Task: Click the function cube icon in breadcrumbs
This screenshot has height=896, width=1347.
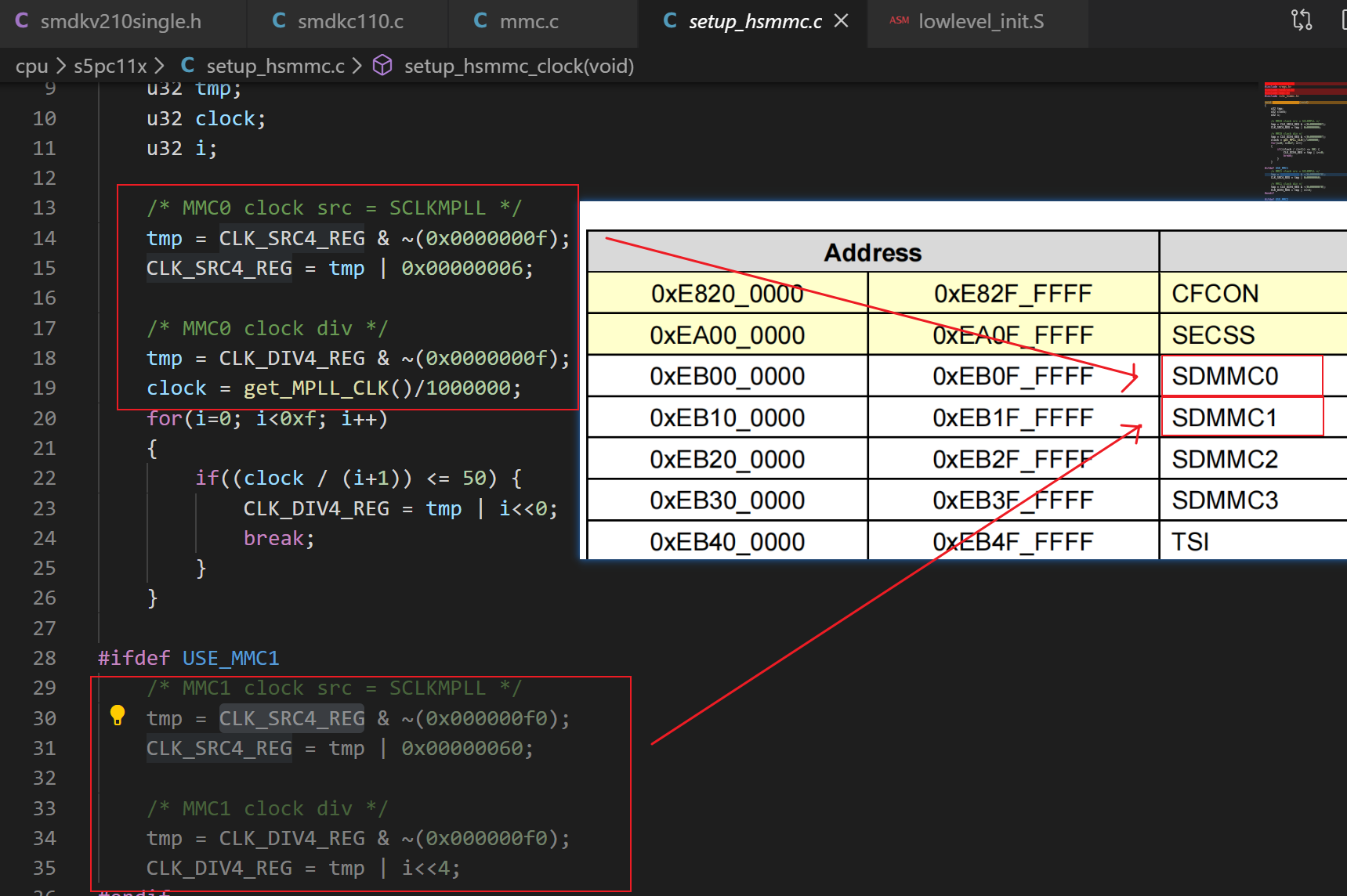Action: (x=382, y=66)
